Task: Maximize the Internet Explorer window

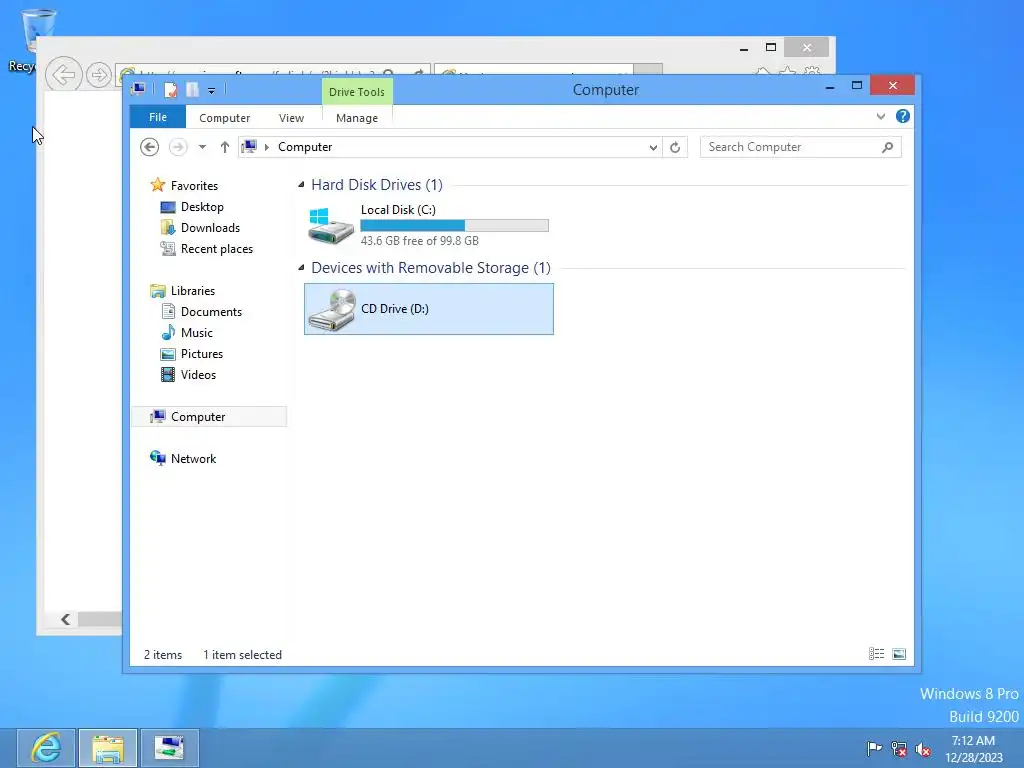Action: 771,47
